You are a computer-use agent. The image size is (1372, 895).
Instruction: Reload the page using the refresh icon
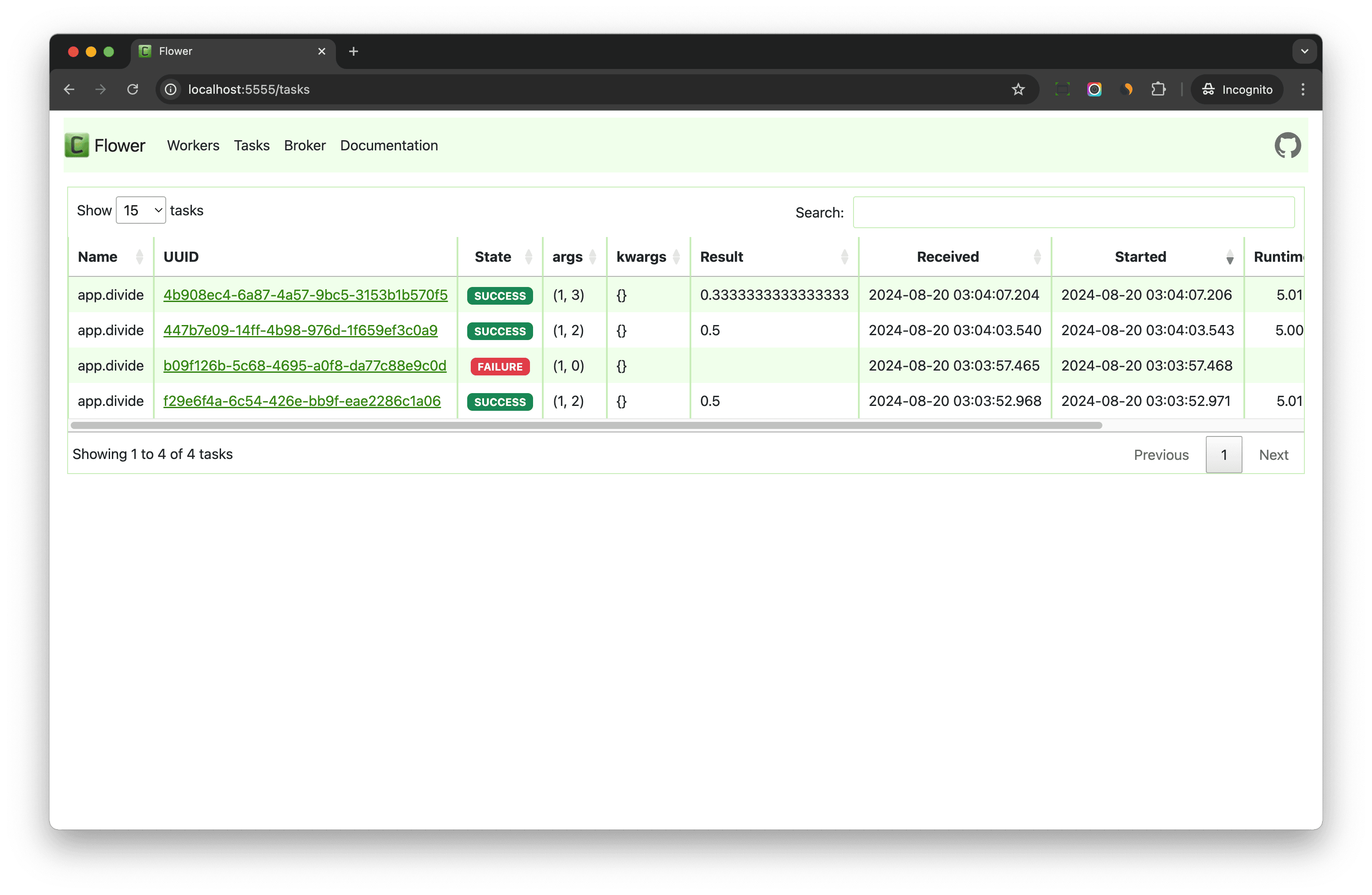[x=133, y=89]
